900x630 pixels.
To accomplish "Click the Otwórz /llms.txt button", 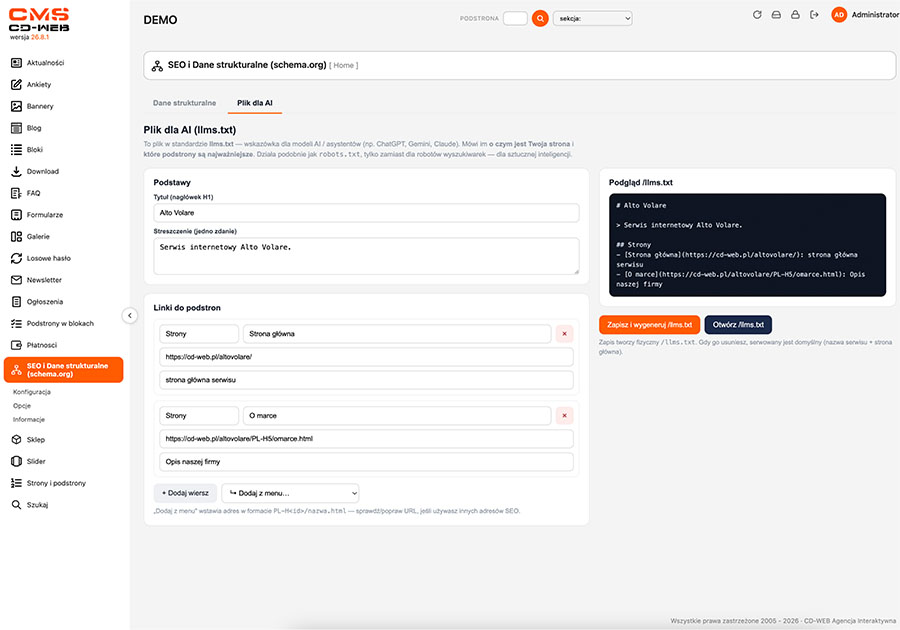I will [738, 325].
